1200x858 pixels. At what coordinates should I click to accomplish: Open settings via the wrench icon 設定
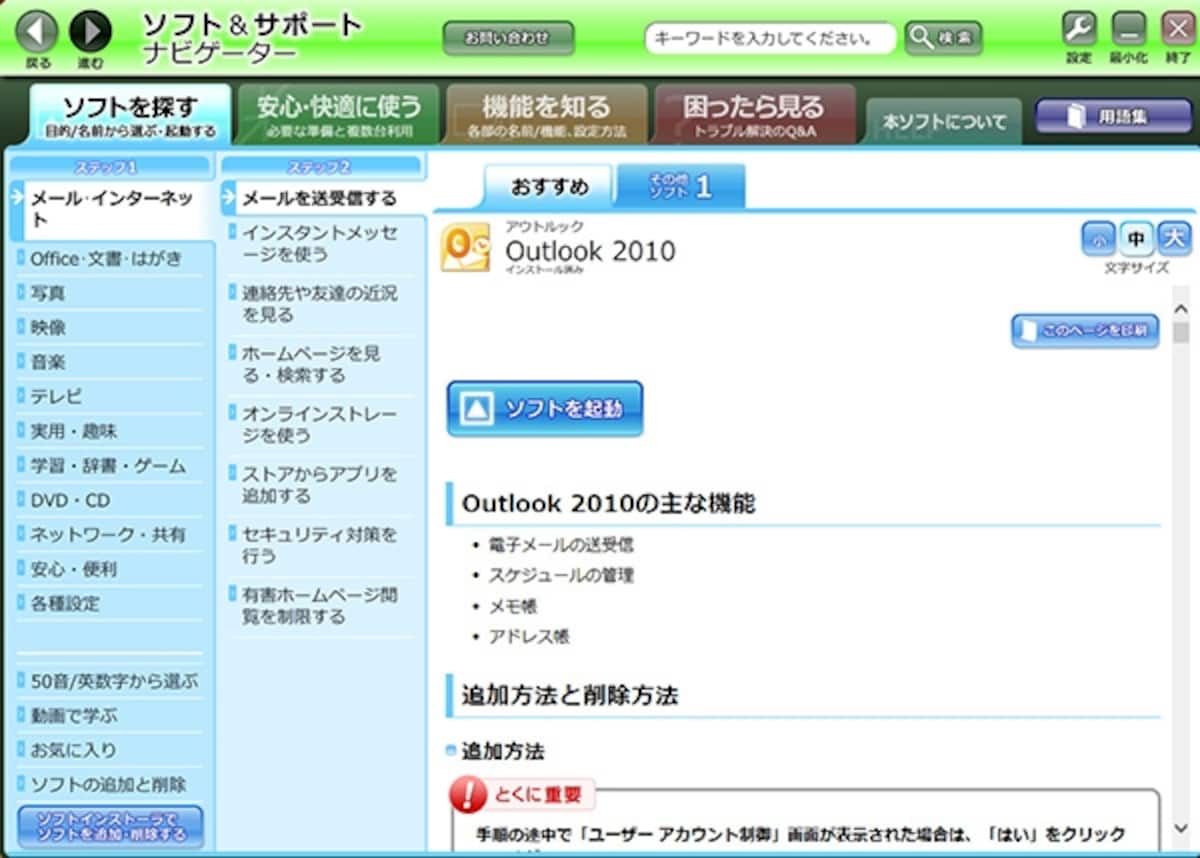[1079, 28]
